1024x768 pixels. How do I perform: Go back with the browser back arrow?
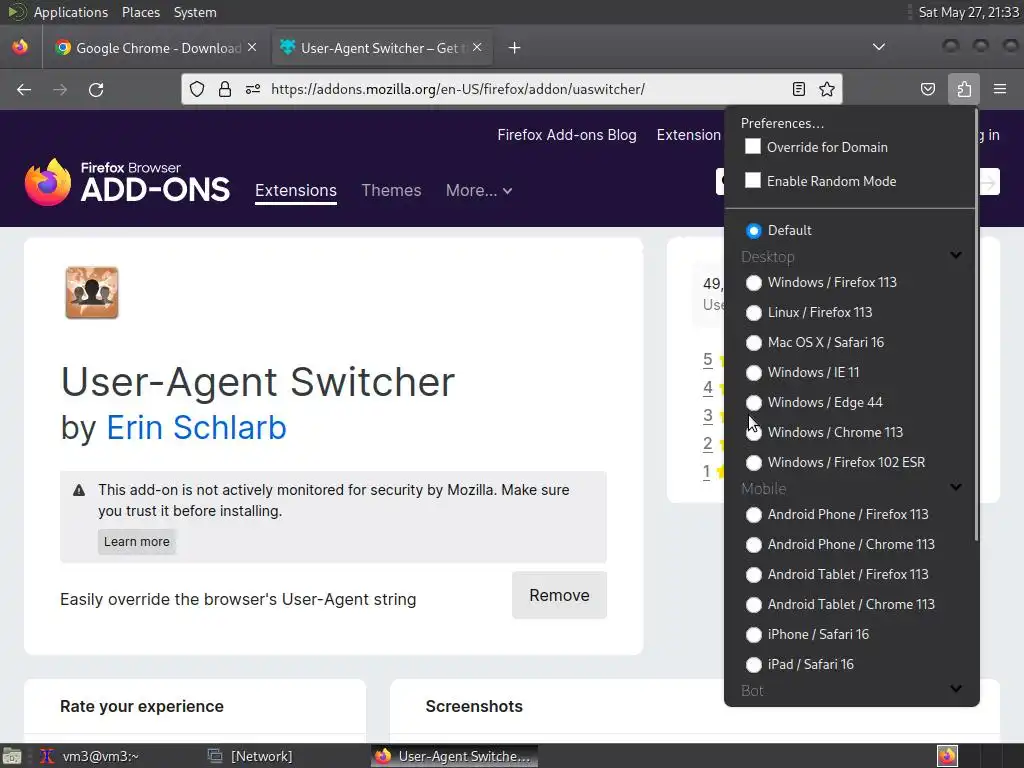tap(24, 89)
